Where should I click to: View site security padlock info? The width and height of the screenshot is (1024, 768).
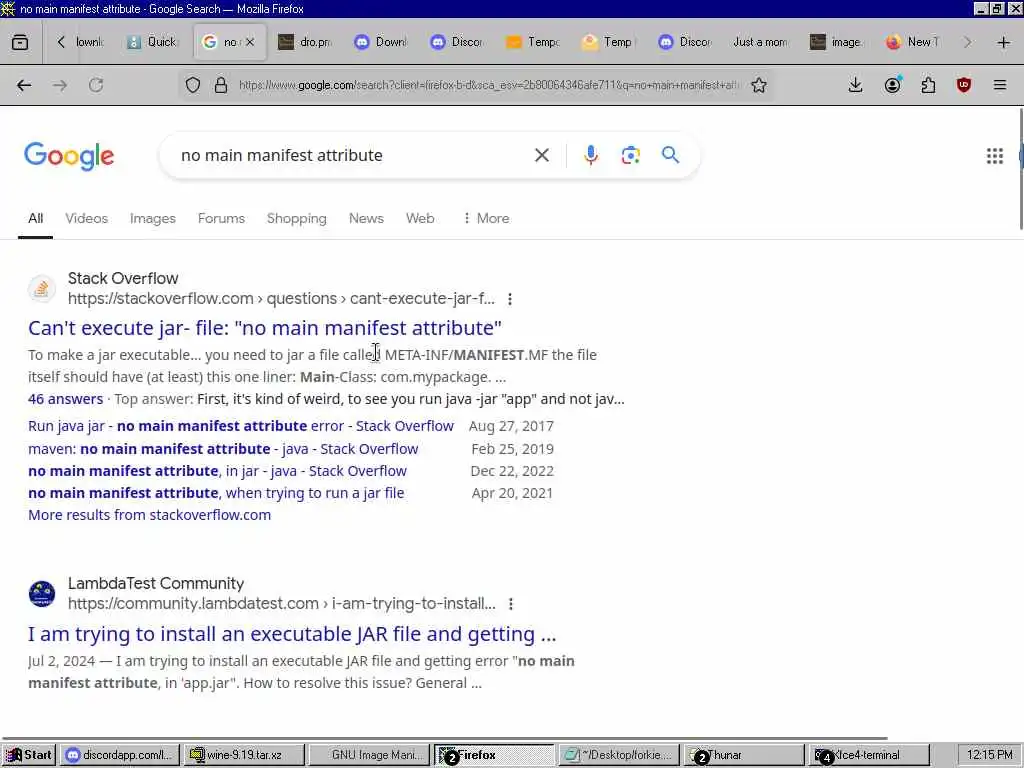[x=221, y=85]
